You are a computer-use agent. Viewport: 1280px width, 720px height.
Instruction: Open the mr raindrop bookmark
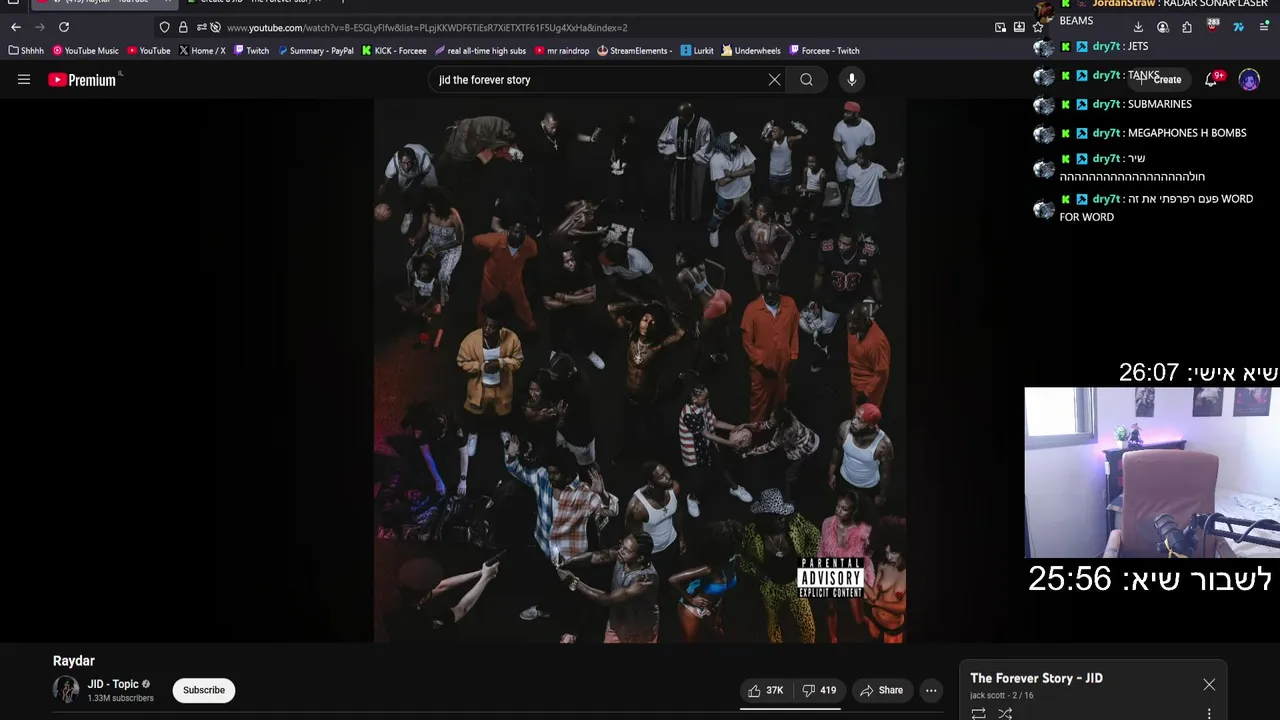tap(562, 50)
